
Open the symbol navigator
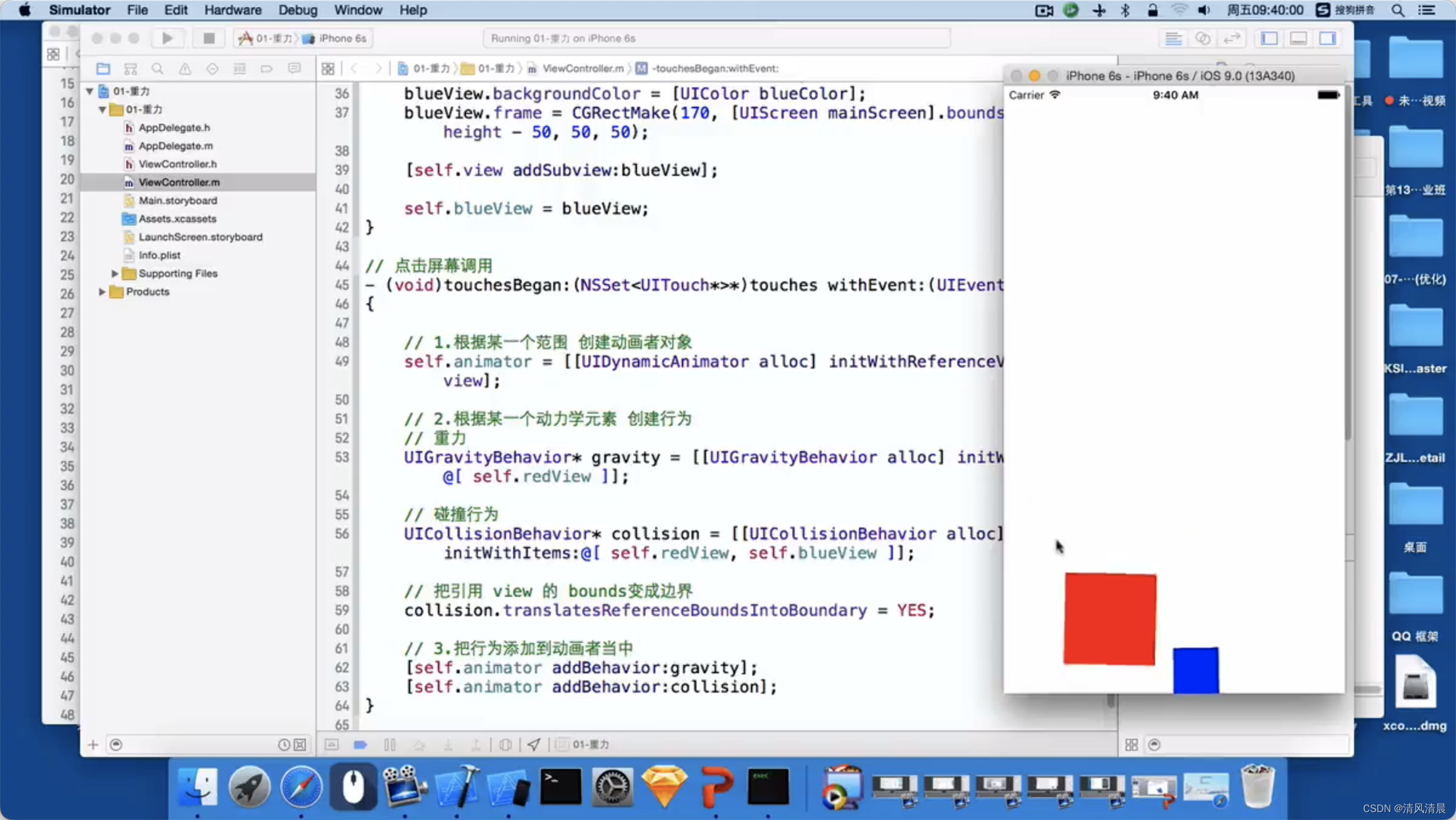[130, 69]
